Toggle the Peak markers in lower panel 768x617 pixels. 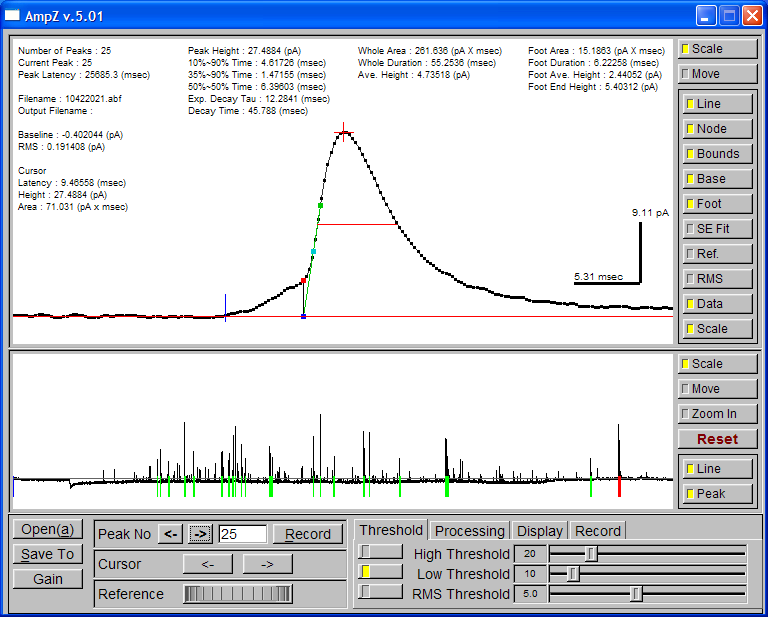click(x=718, y=494)
